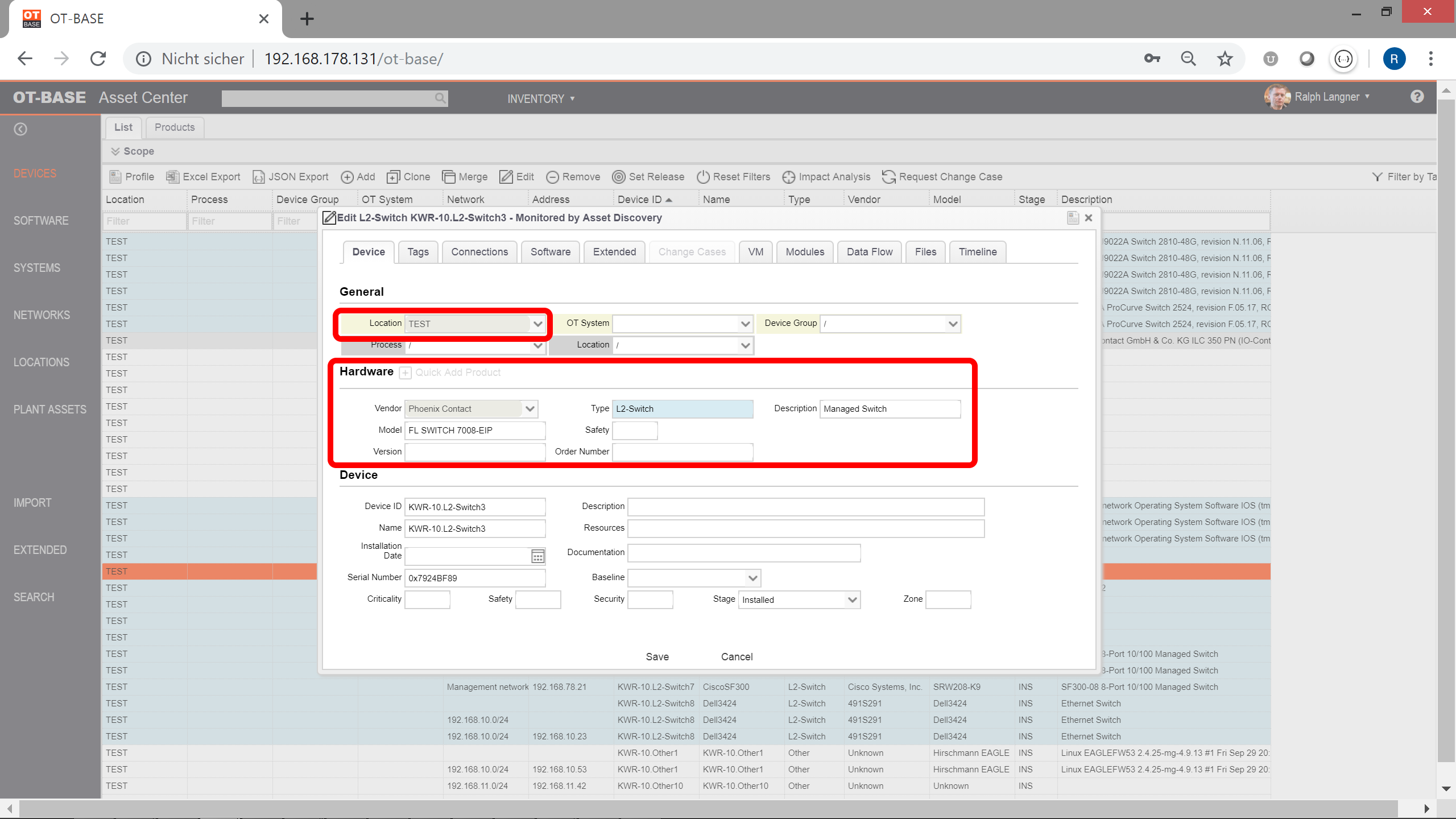
Task: Open the Products tab
Action: [x=175, y=127]
